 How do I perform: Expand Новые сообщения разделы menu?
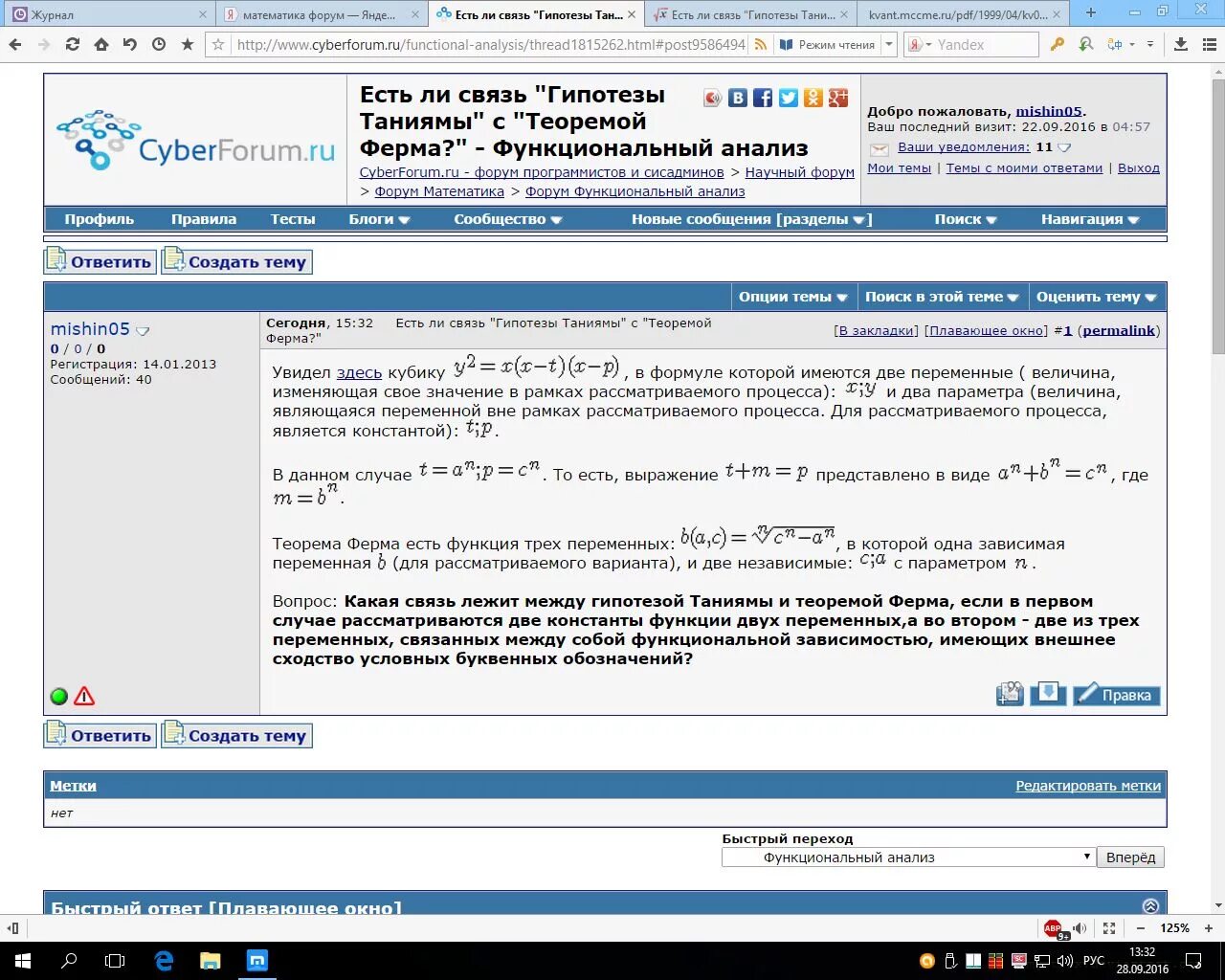pyautogui.click(x=751, y=219)
